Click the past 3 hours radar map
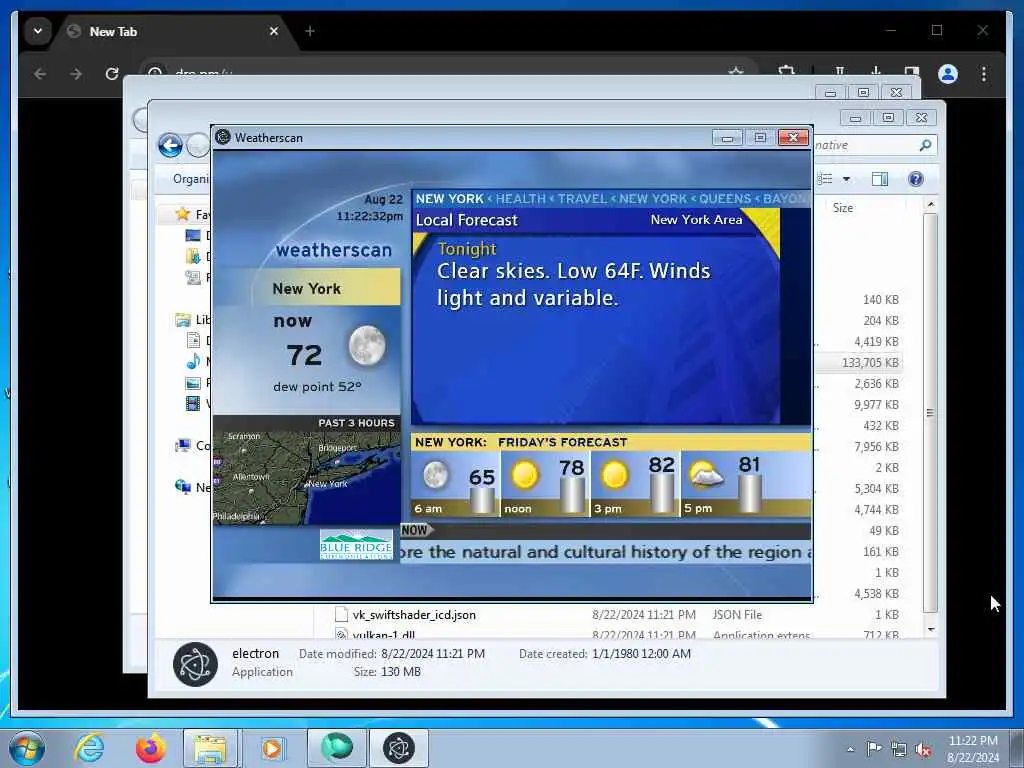The height and width of the screenshot is (768, 1024). [x=307, y=477]
